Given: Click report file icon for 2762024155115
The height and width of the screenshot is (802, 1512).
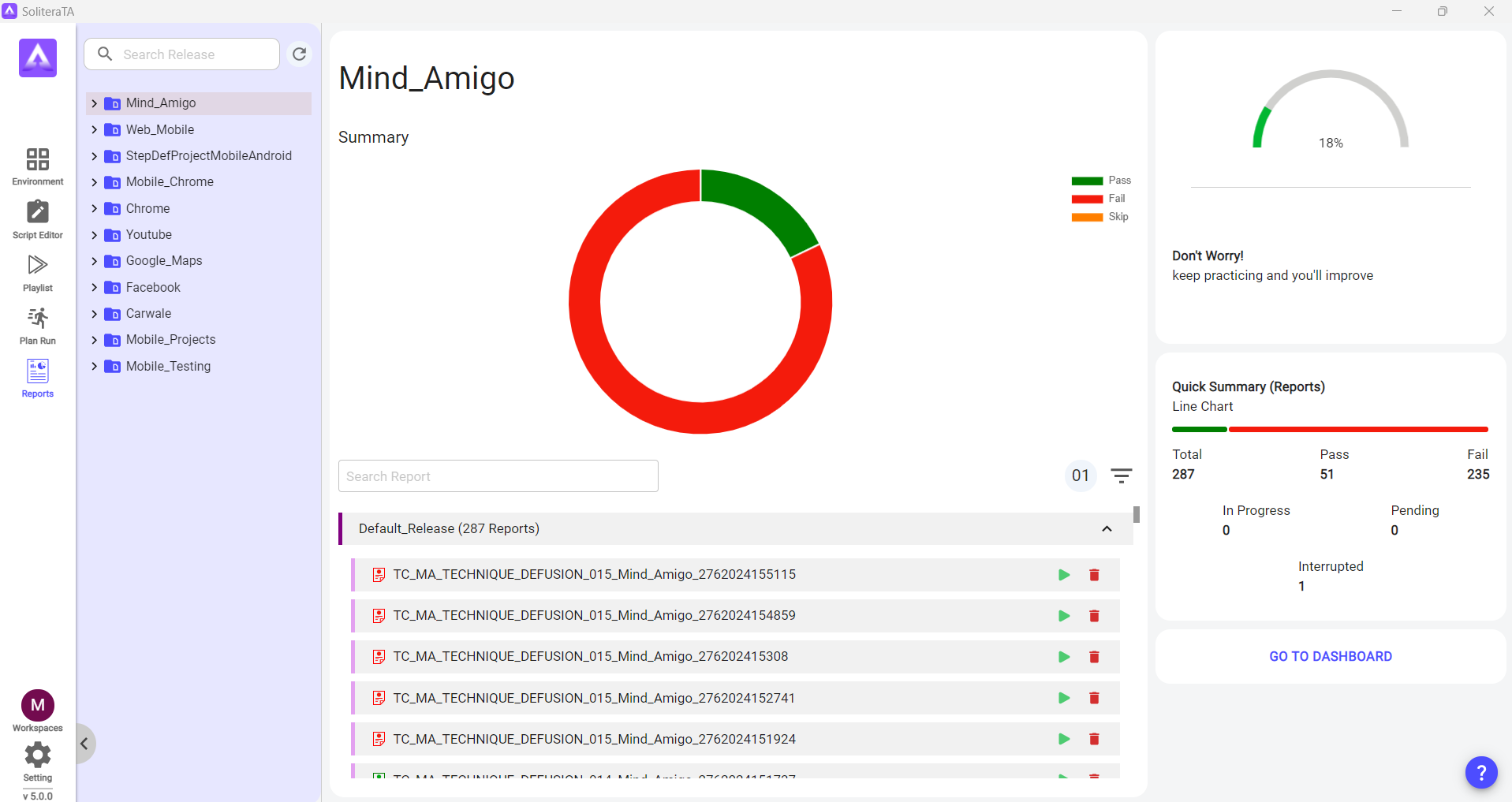Looking at the screenshot, I should [x=379, y=575].
